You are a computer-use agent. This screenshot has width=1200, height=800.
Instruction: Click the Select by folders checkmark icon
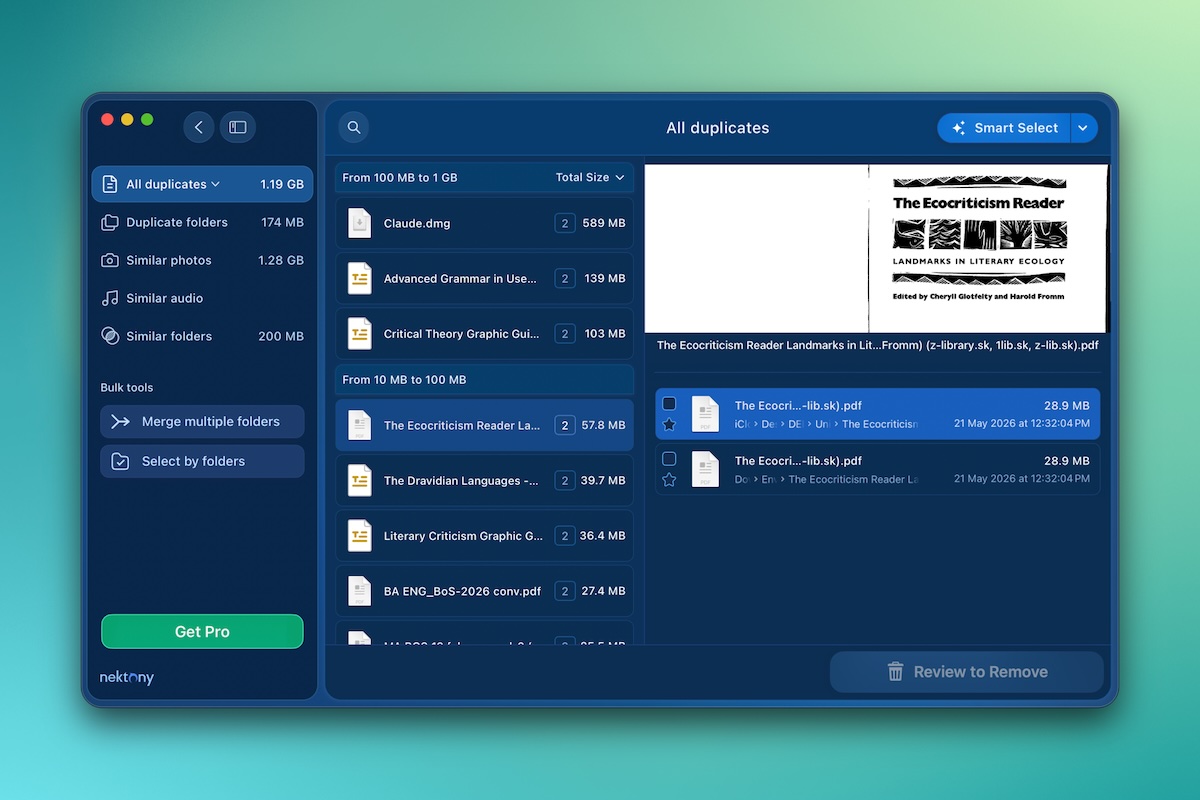pos(120,461)
